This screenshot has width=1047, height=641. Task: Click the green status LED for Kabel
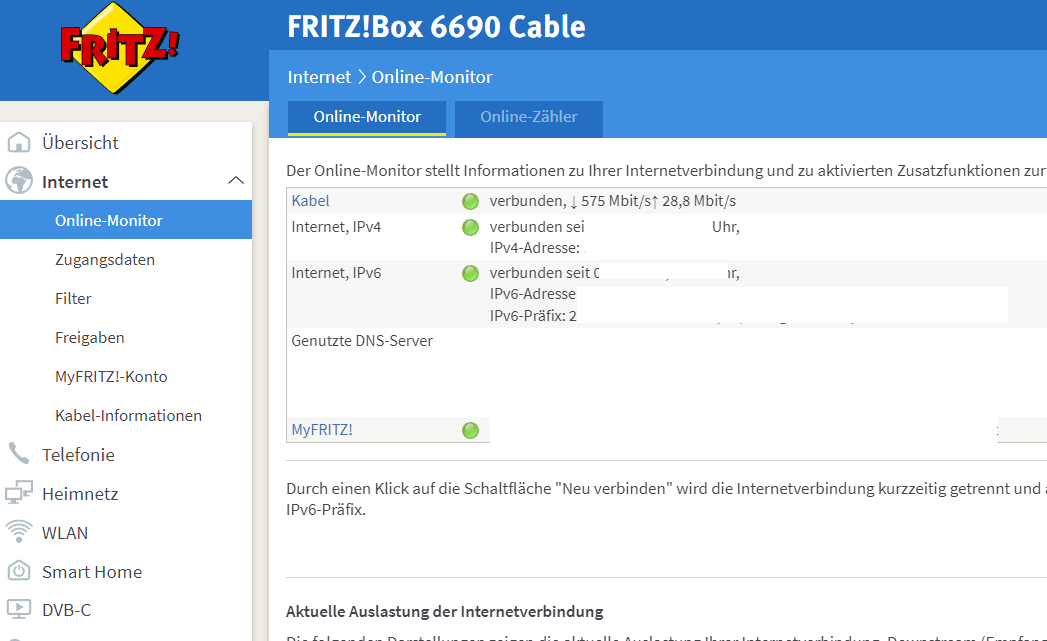point(471,201)
